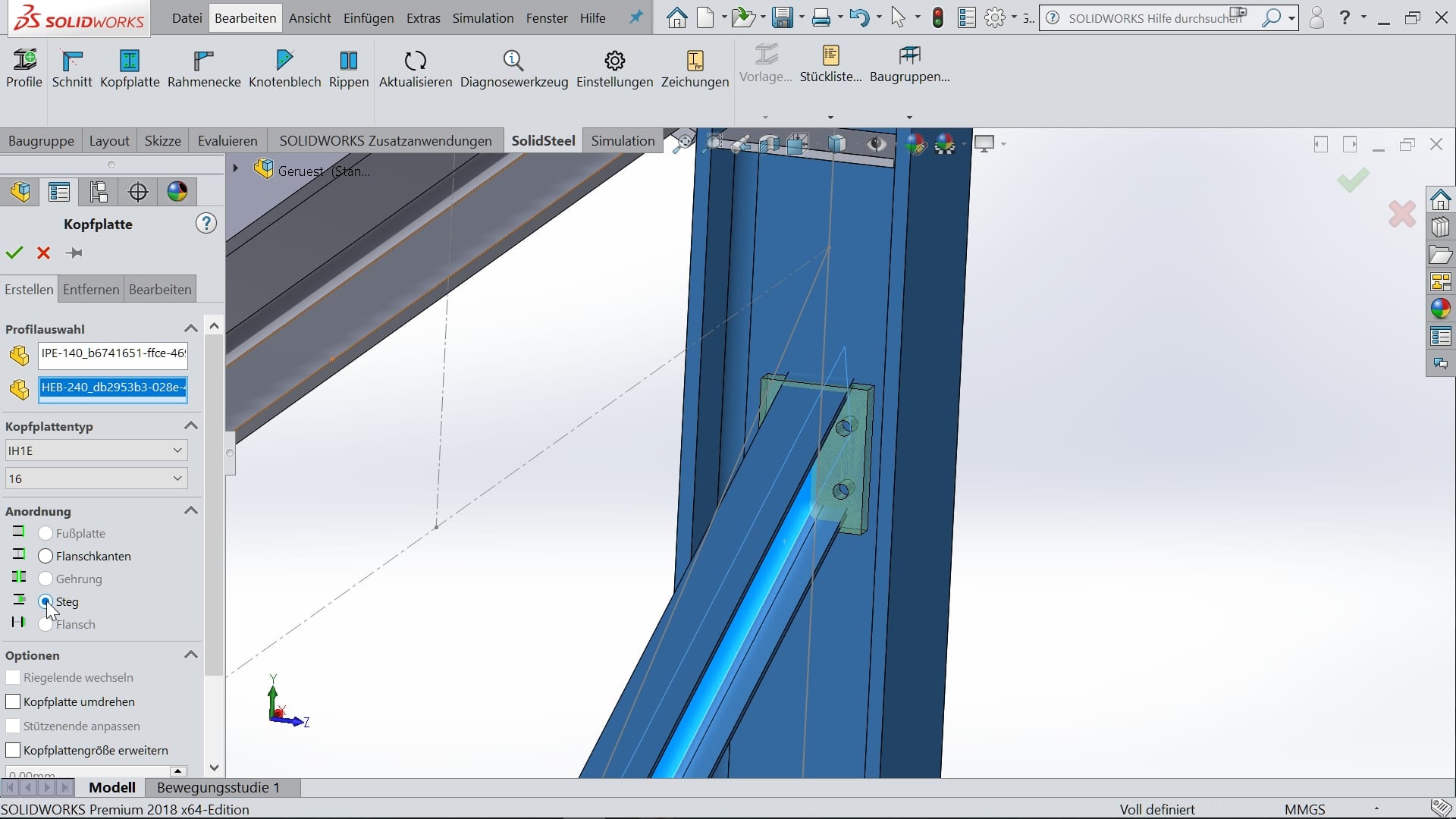The height and width of the screenshot is (819, 1456).
Task: Click the Save icon in the top toolbar
Action: tap(782, 17)
